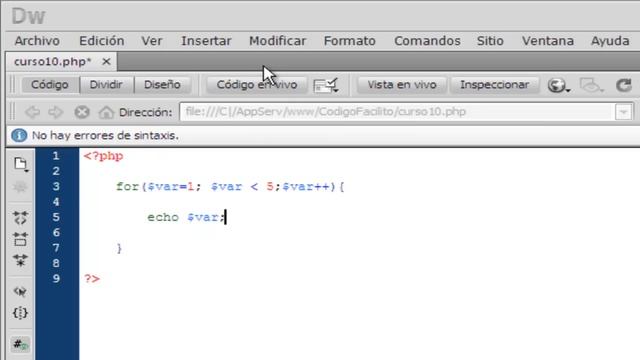Switch to Código view
Viewport: 640px width, 360px height.
point(50,84)
